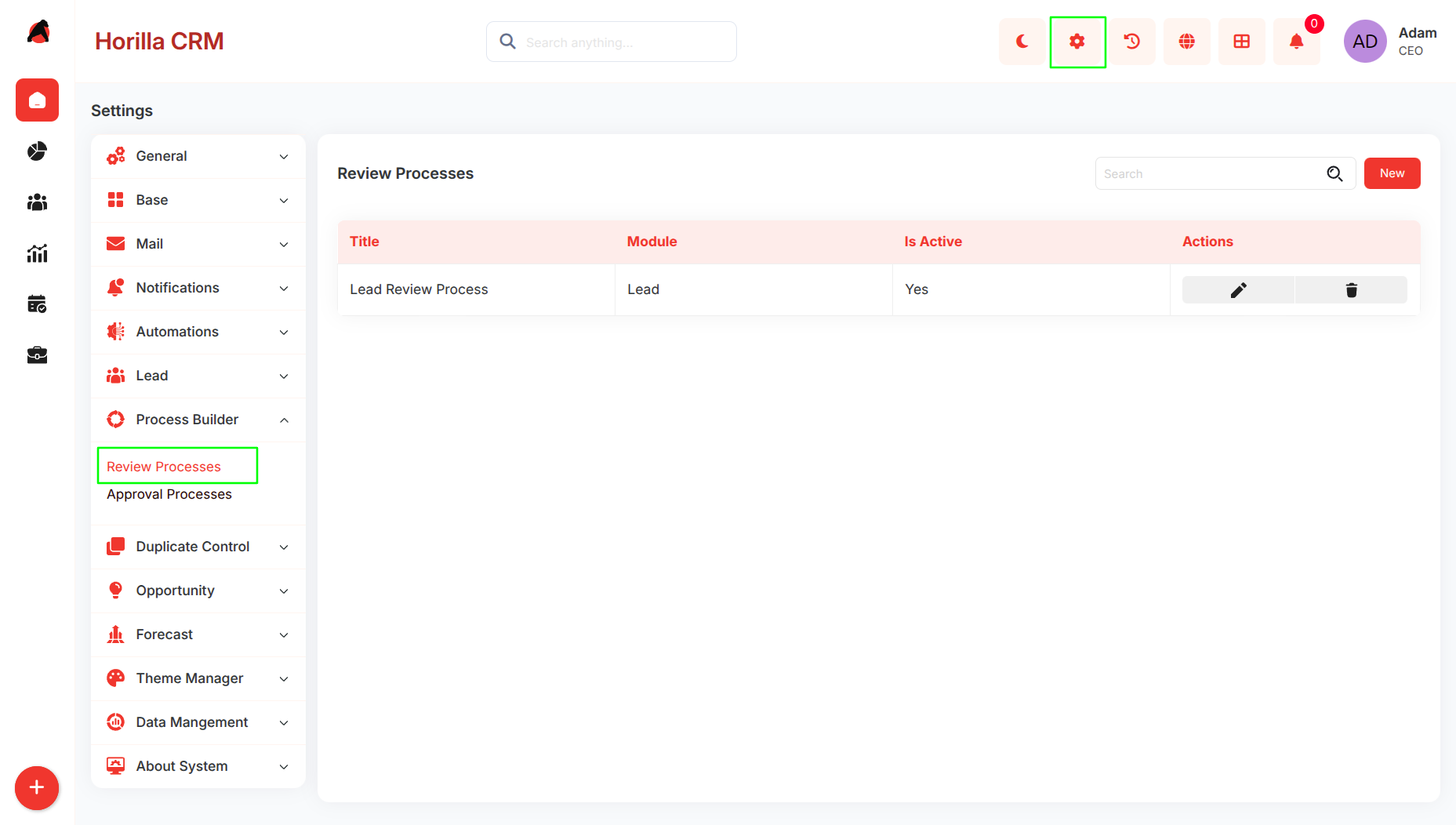Screen dimensions: 1456x825
Task: Open the briefcase sidebar icon
Action: pos(37,355)
